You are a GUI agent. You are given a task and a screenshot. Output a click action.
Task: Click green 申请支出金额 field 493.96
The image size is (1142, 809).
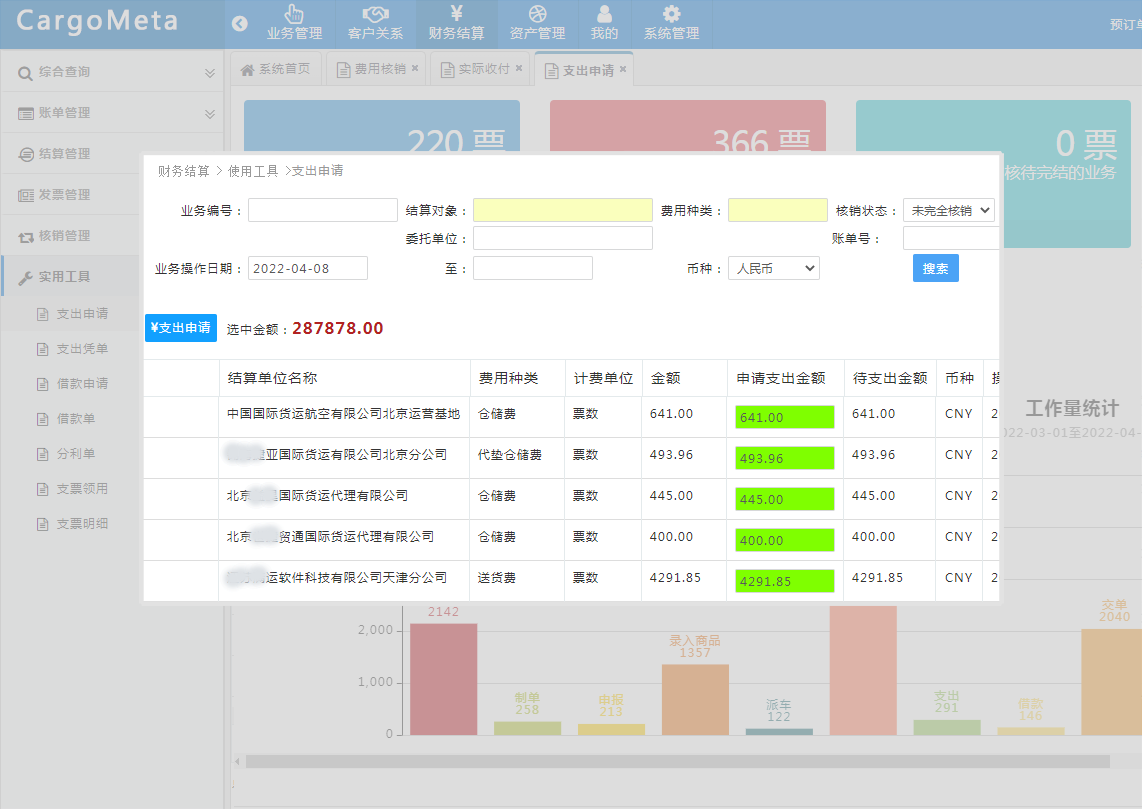coord(784,458)
